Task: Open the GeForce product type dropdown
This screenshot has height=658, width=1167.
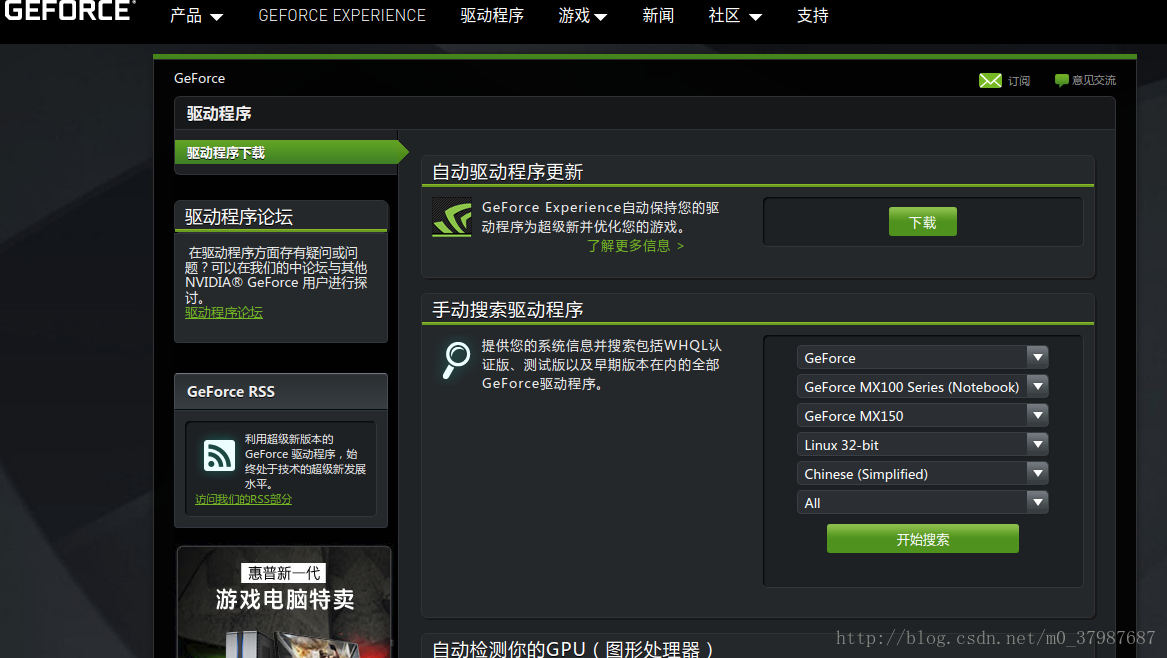Action: (x=922, y=357)
